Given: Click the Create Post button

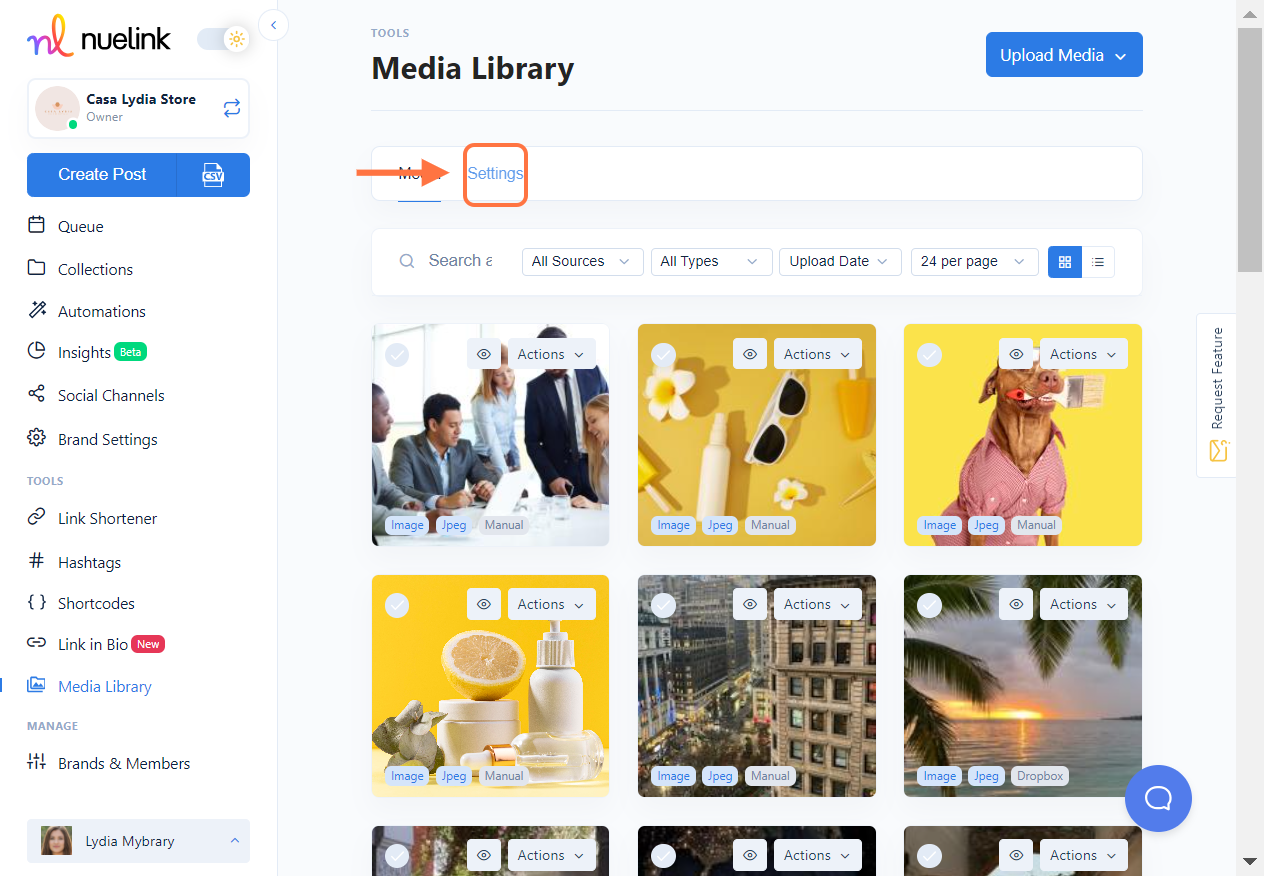Looking at the screenshot, I should (102, 174).
